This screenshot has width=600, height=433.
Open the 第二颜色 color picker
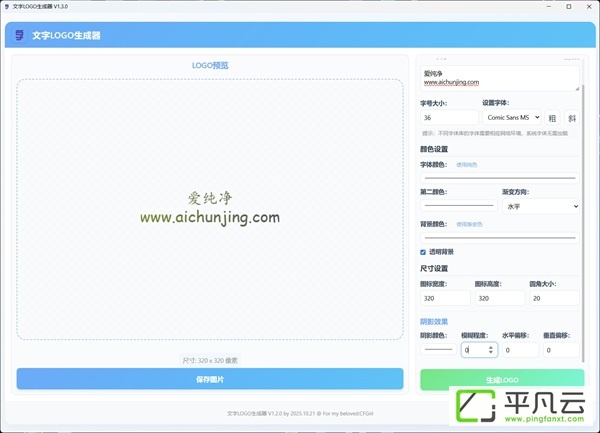[x=459, y=206]
